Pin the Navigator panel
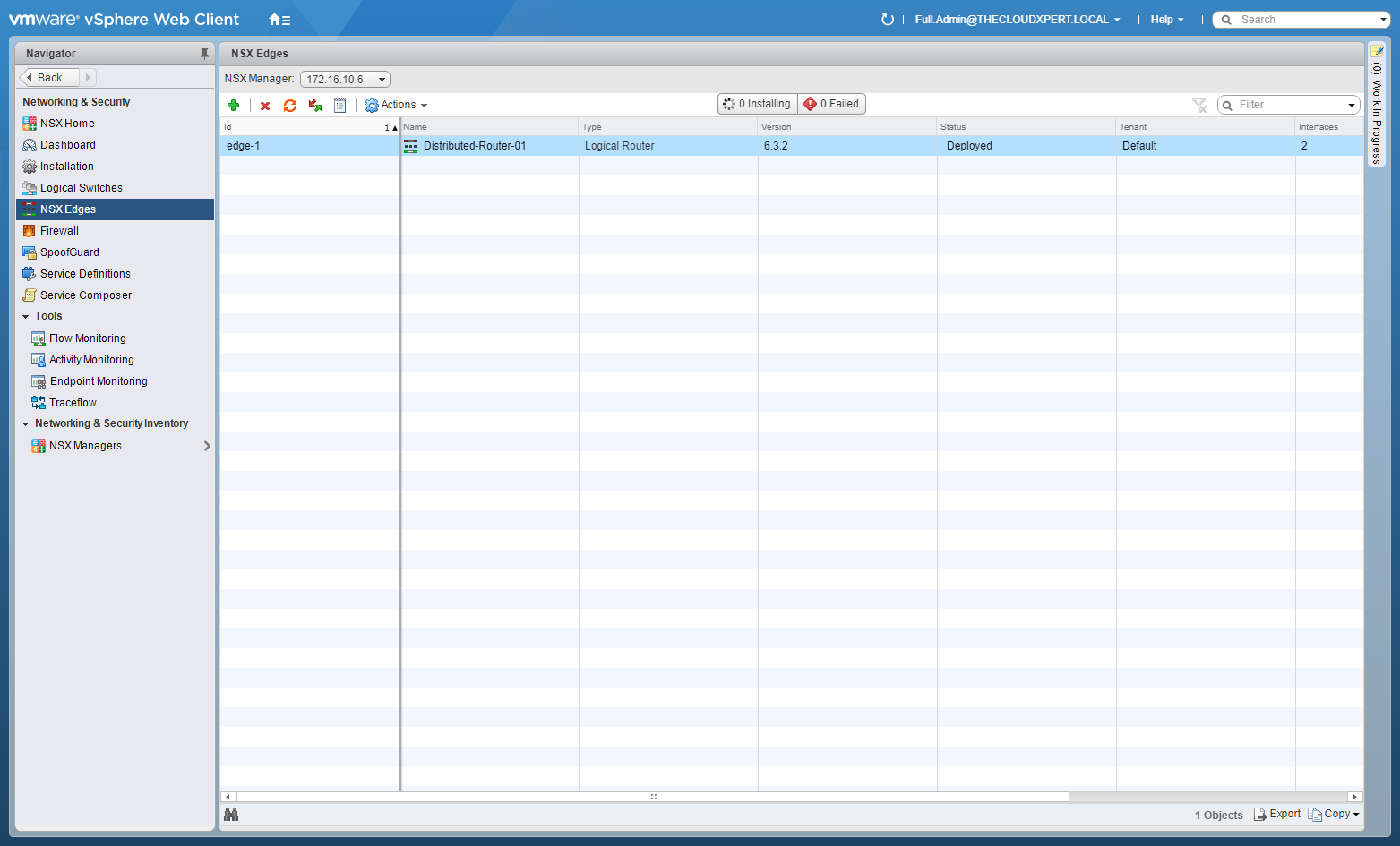The width and height of the screenshot is (1400, 846). 204,54
